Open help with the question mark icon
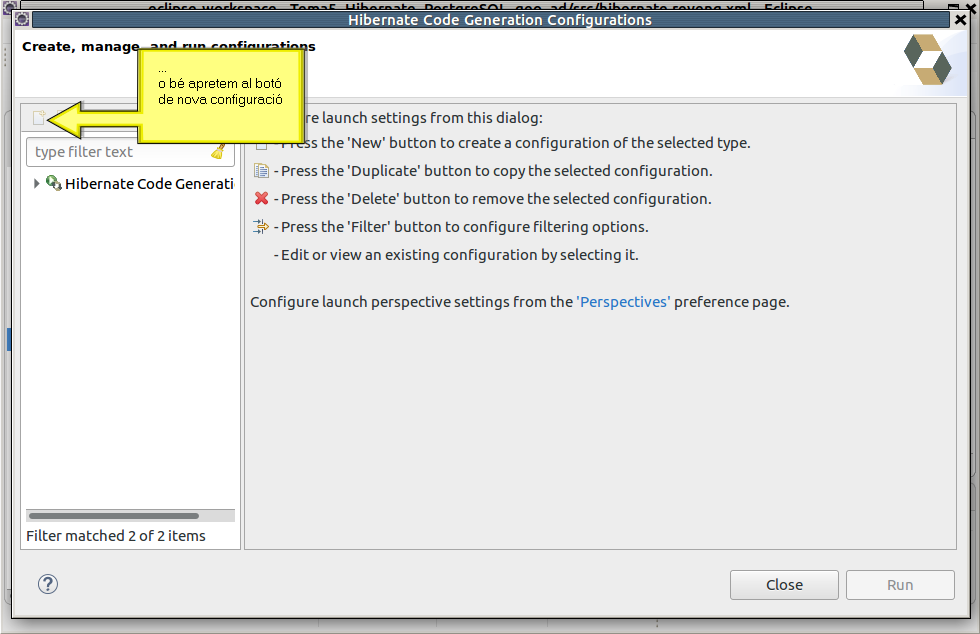Screen dimensions: 980x634 pyautogui.click(x=48, y=584)
